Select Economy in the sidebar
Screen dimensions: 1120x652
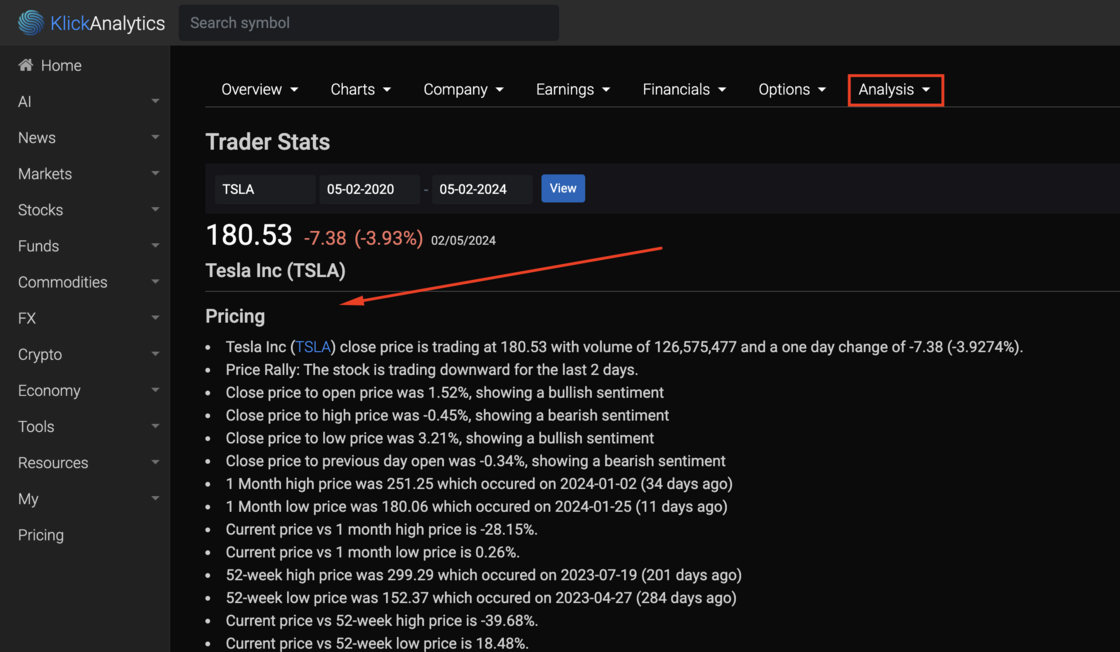[49, 391]
